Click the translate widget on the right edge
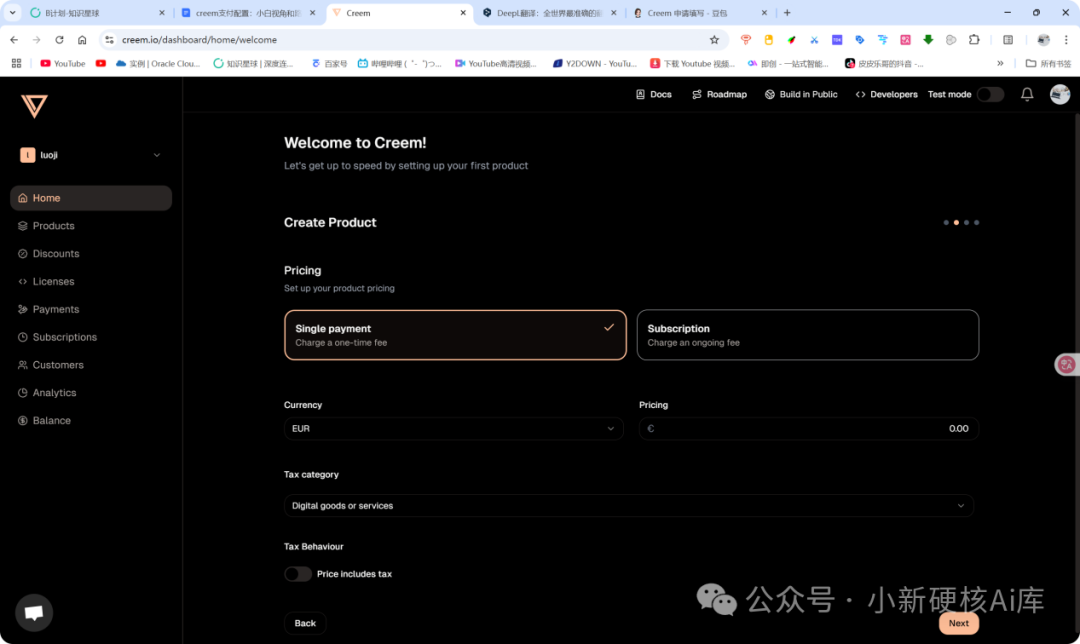 (x=1067, y=364)
